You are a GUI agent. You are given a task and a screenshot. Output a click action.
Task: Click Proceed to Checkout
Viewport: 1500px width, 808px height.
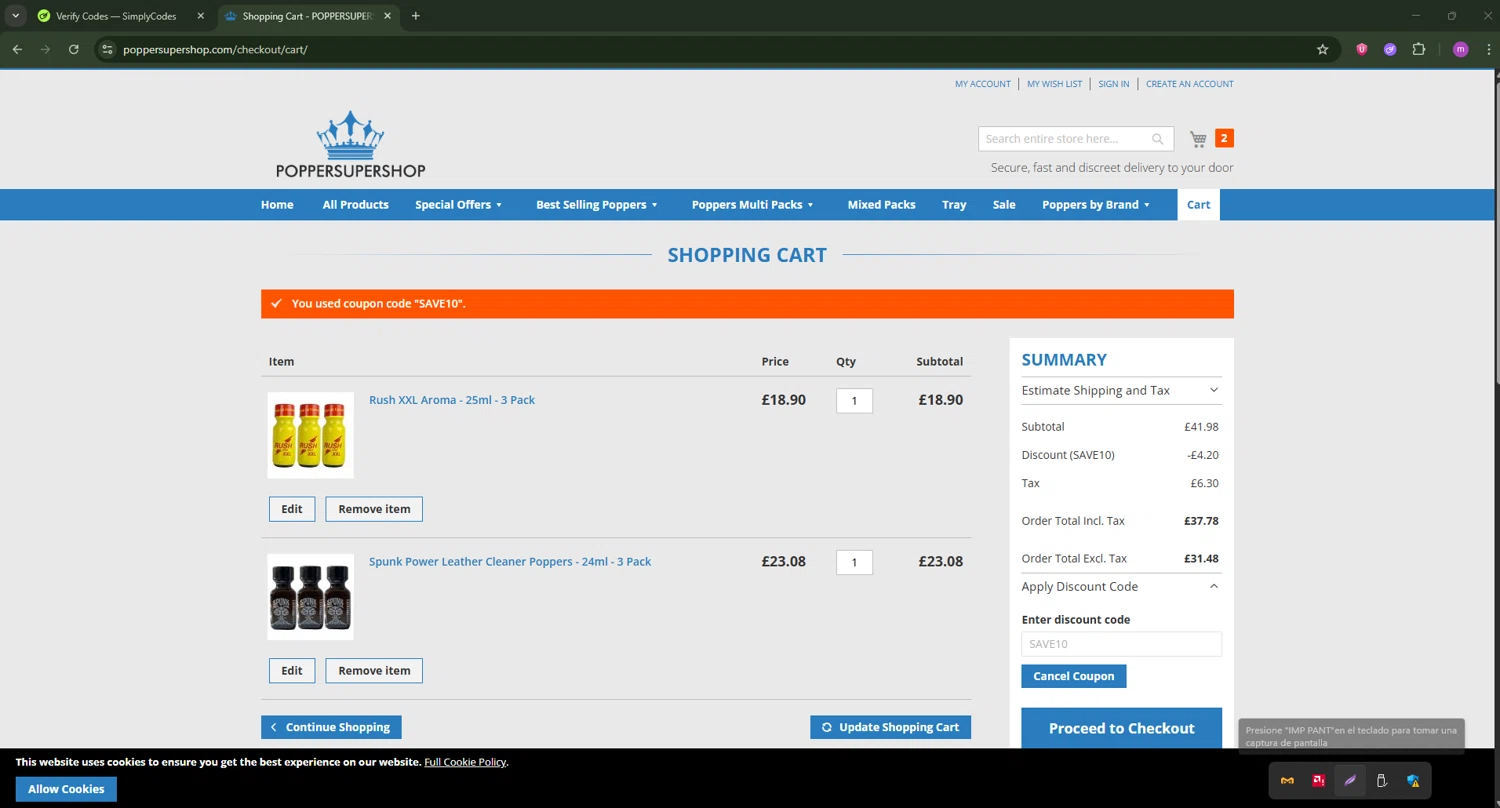[1121, 728]
